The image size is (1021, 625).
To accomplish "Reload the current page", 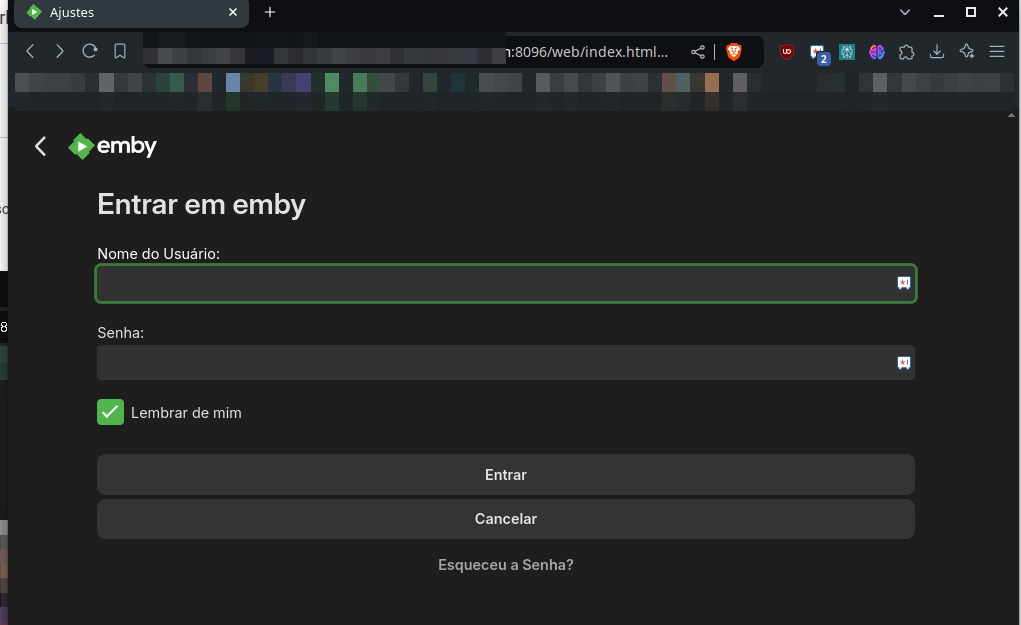I will (x=90, y=51).
